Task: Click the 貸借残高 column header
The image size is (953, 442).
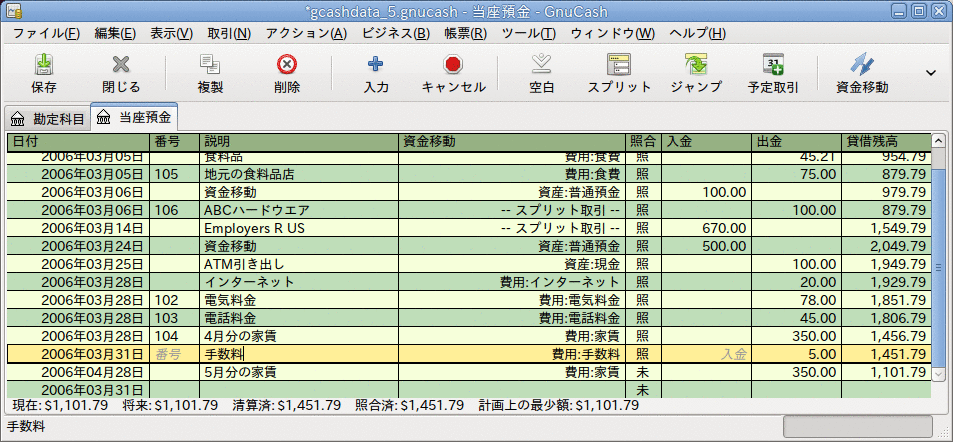Action: [x=886, y=142]
